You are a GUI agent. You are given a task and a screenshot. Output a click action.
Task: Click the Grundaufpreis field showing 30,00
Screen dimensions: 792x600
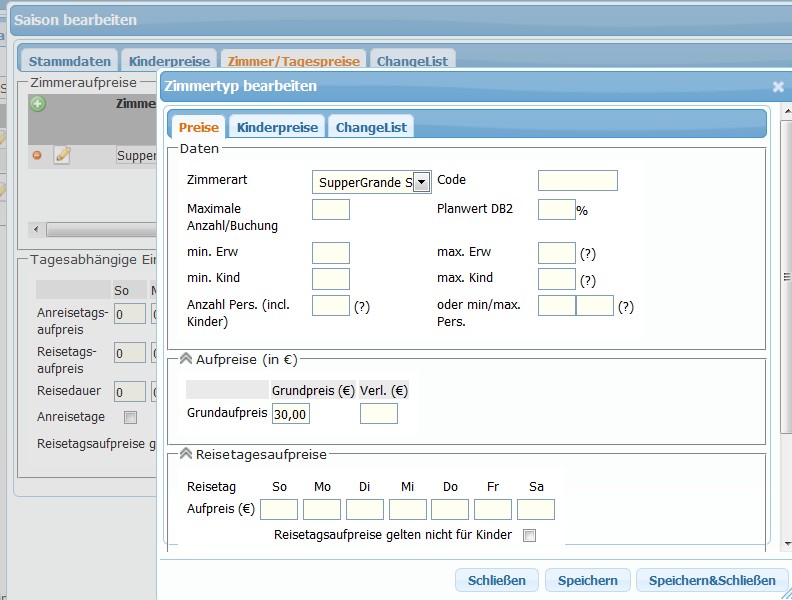pos(291,413)
